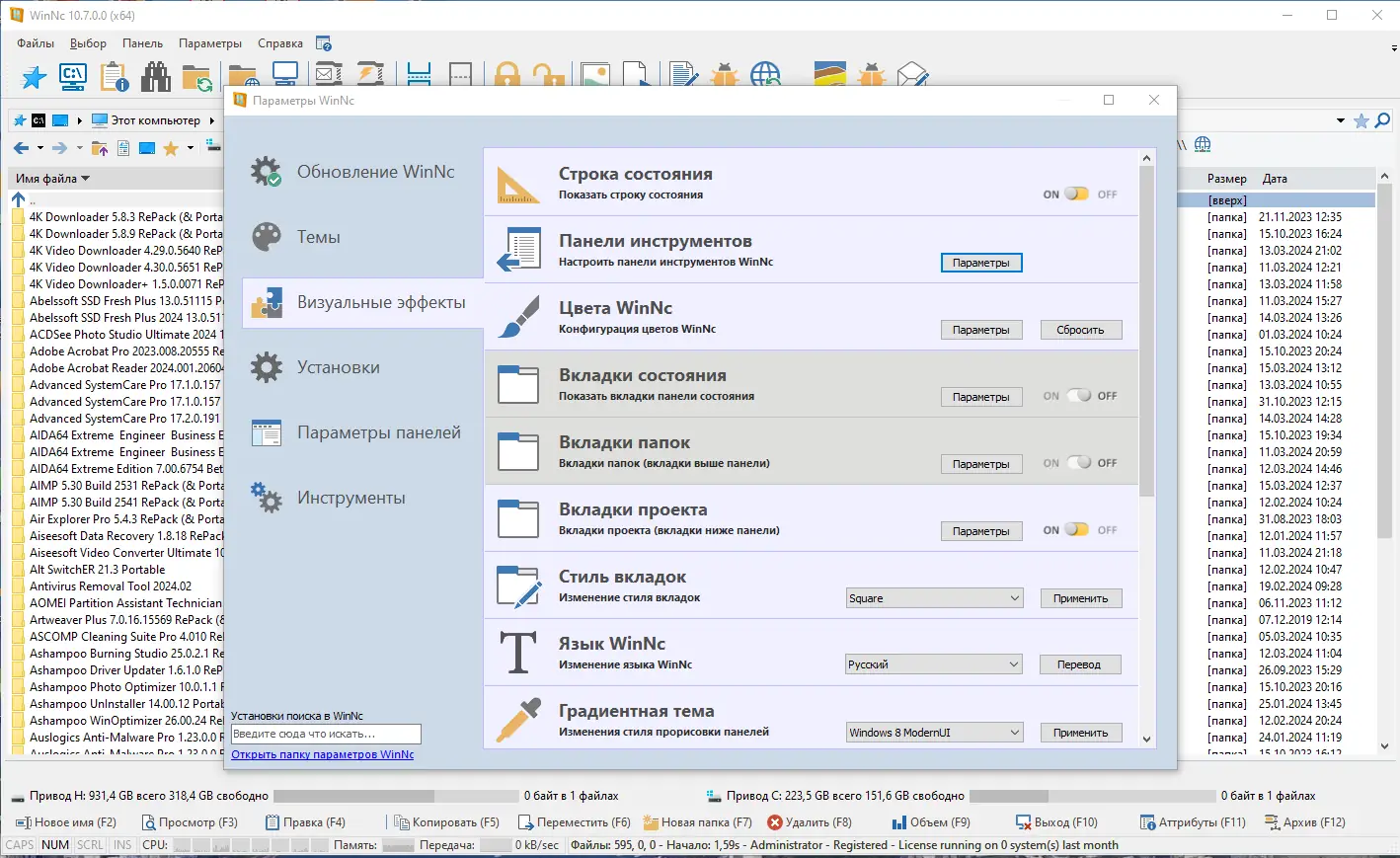
Task: Open the Windows 8 ModernUI gradient dropdown
Action: (934, 733)
